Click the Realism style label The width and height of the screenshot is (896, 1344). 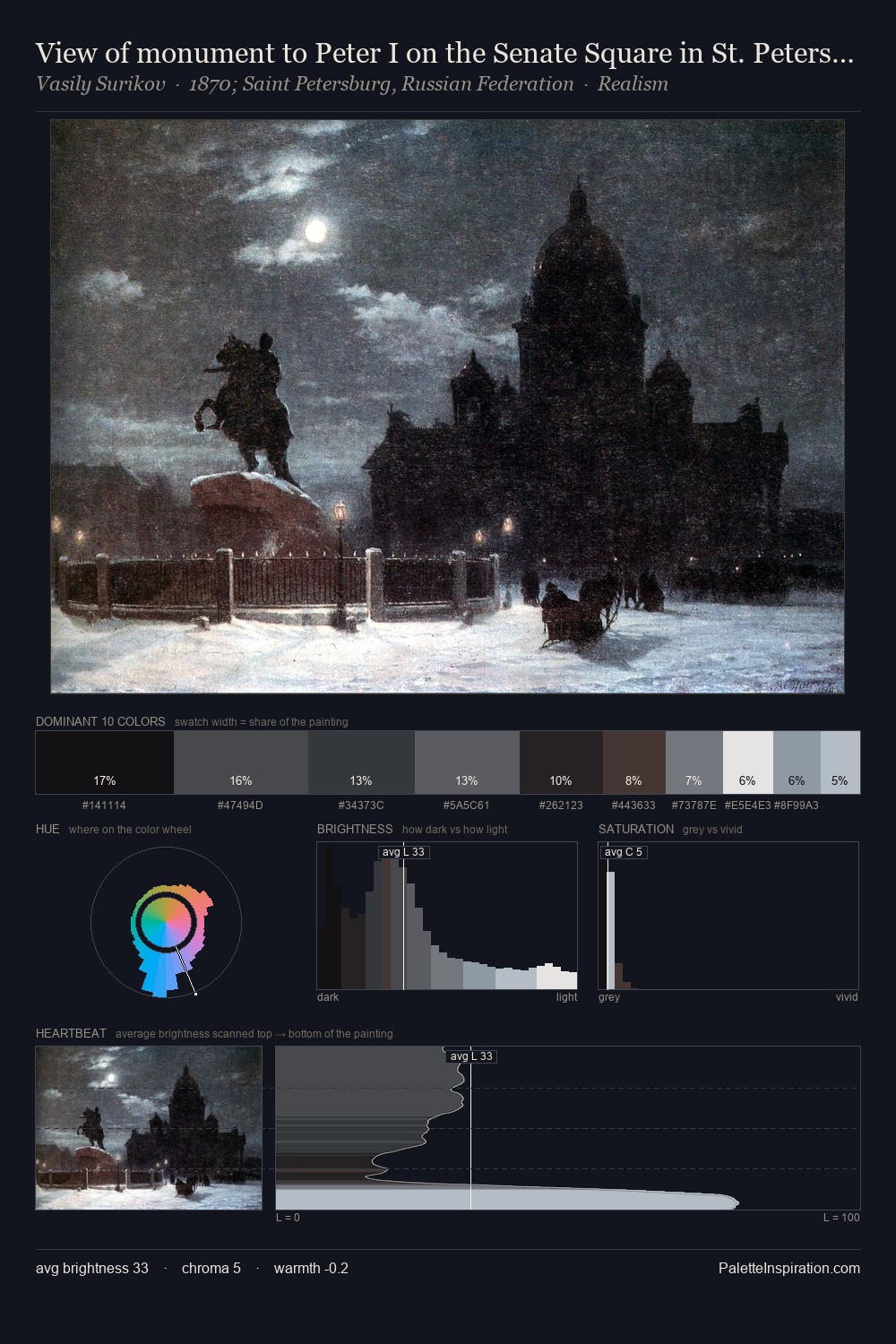633,84
